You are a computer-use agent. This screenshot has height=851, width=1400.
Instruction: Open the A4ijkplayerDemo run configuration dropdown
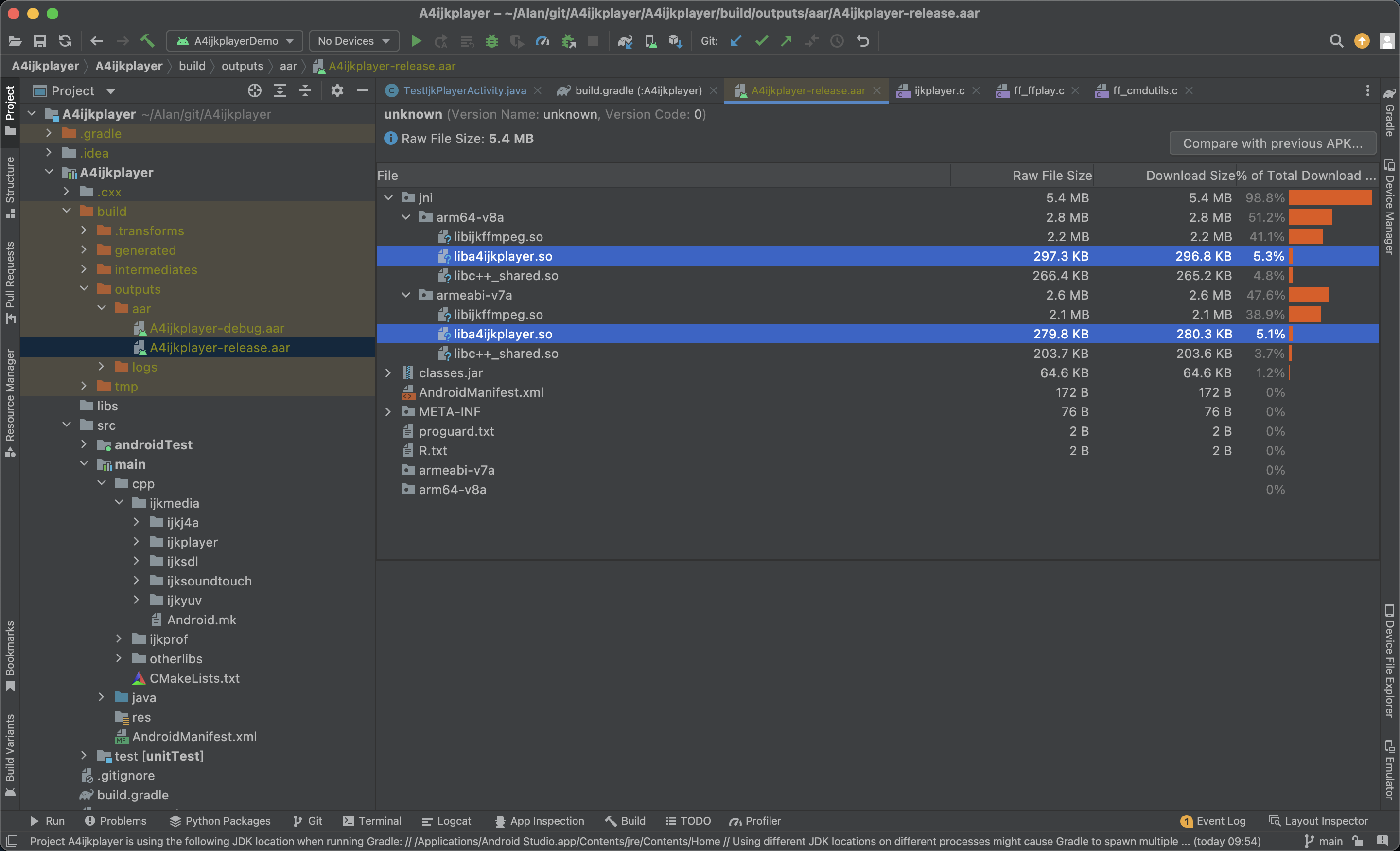point(235,41)
